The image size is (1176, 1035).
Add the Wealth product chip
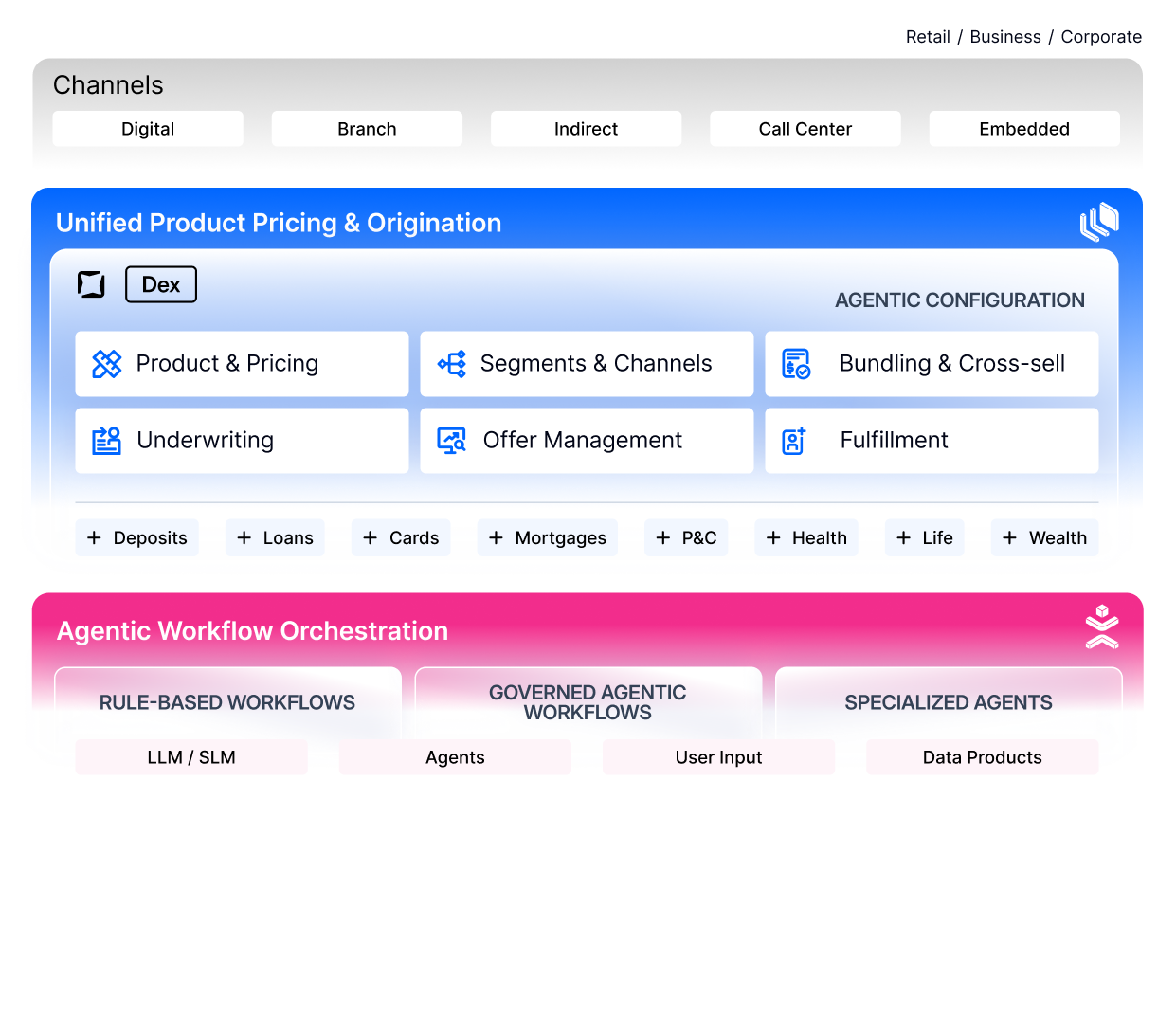pyautogui.click(x=1045, y=538)
